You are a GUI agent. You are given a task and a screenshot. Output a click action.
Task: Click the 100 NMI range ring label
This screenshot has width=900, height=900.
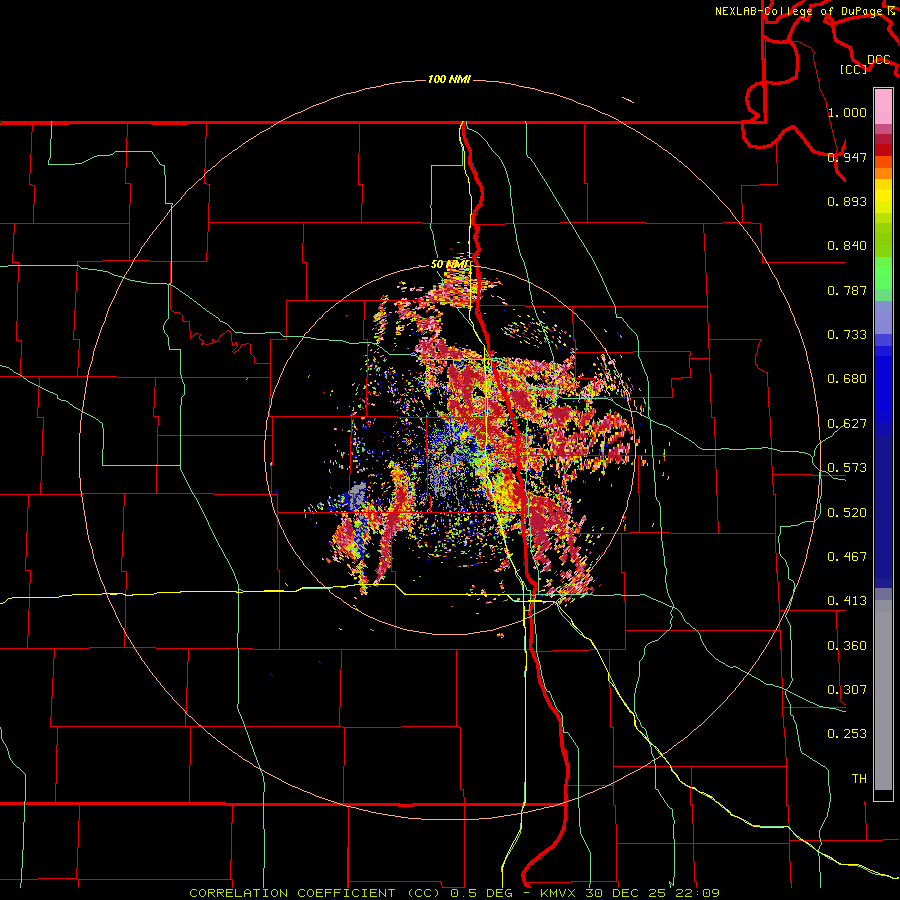[x=449, y=79]
